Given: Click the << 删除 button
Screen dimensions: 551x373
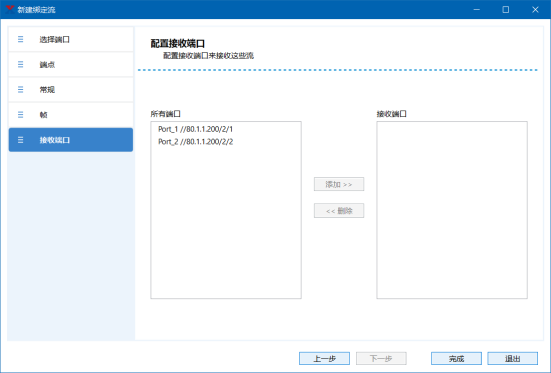Looking at the screenshot, I should pos(339,211).
